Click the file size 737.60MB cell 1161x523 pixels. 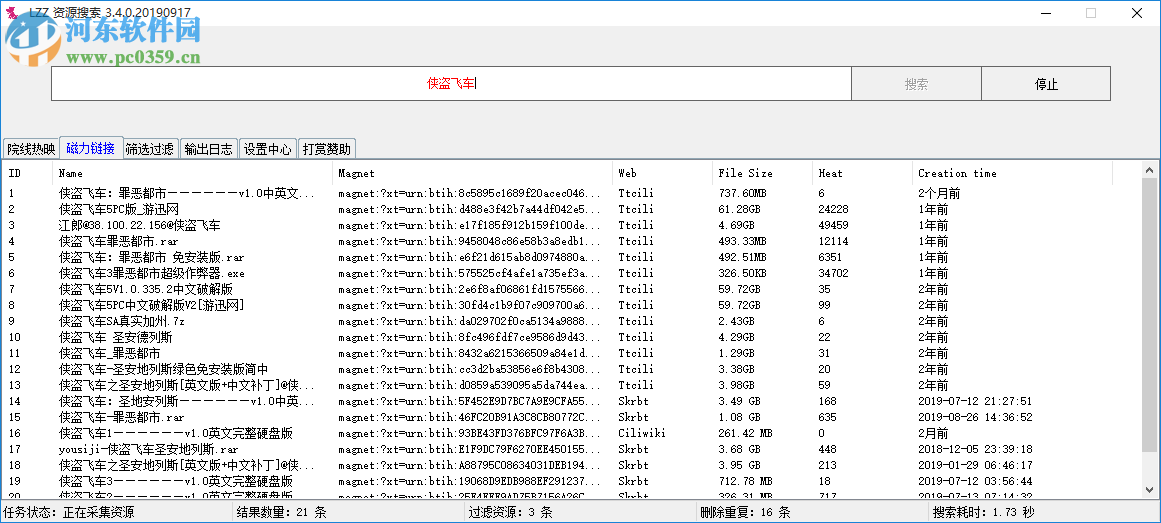pos(743,193)
